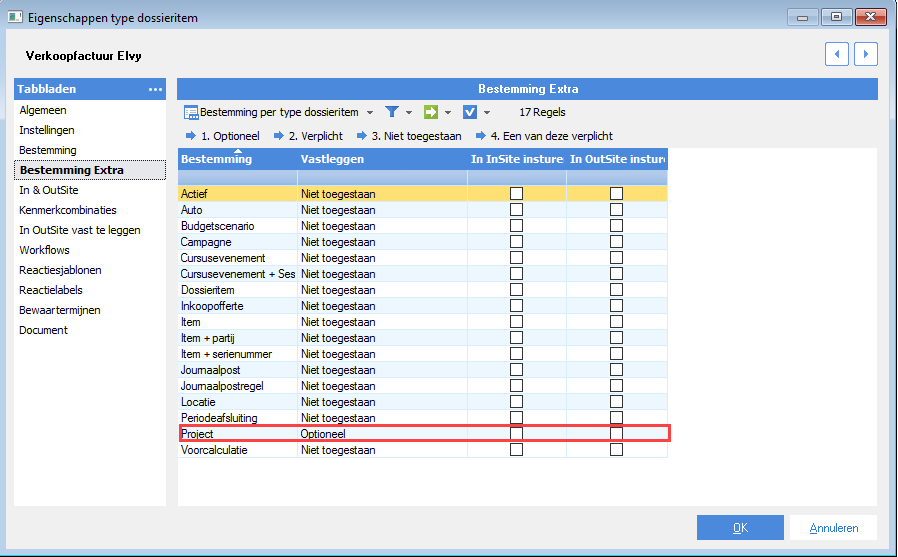Select the Item + serienummer row
The height and width of the screenshot is (557, 898).
pos(423,354)
